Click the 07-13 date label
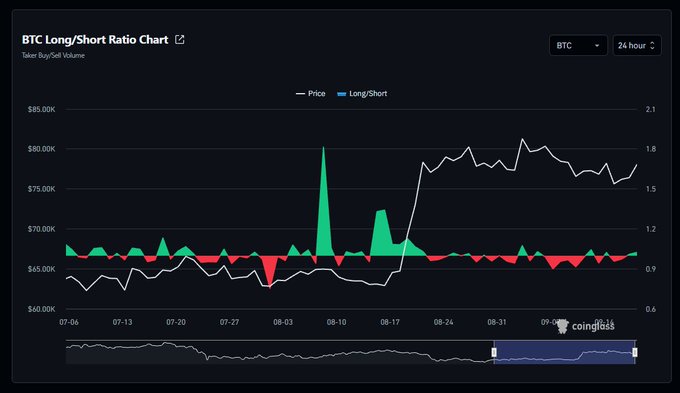Viewport: 680px width, 393px height. pyautogui.click(x=122, y=322)
